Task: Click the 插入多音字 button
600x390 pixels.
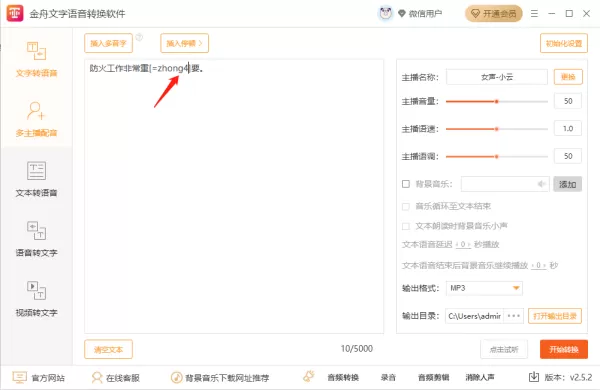Action: click(108, 43)
